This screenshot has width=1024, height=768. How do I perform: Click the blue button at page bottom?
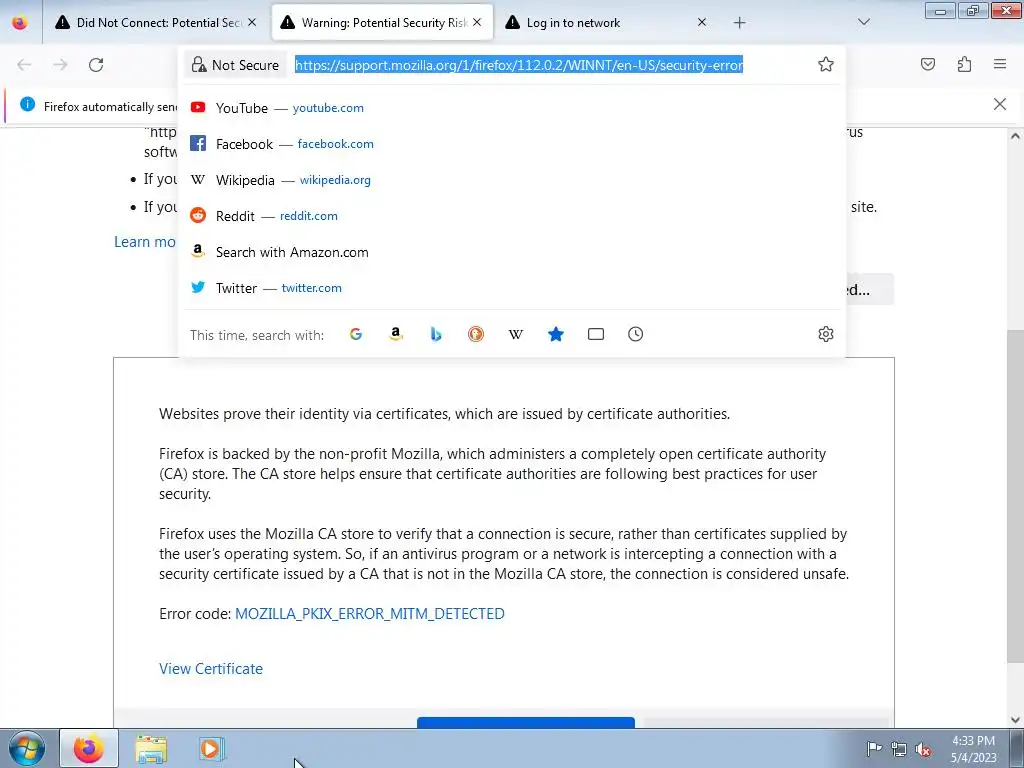coord(526,722)
